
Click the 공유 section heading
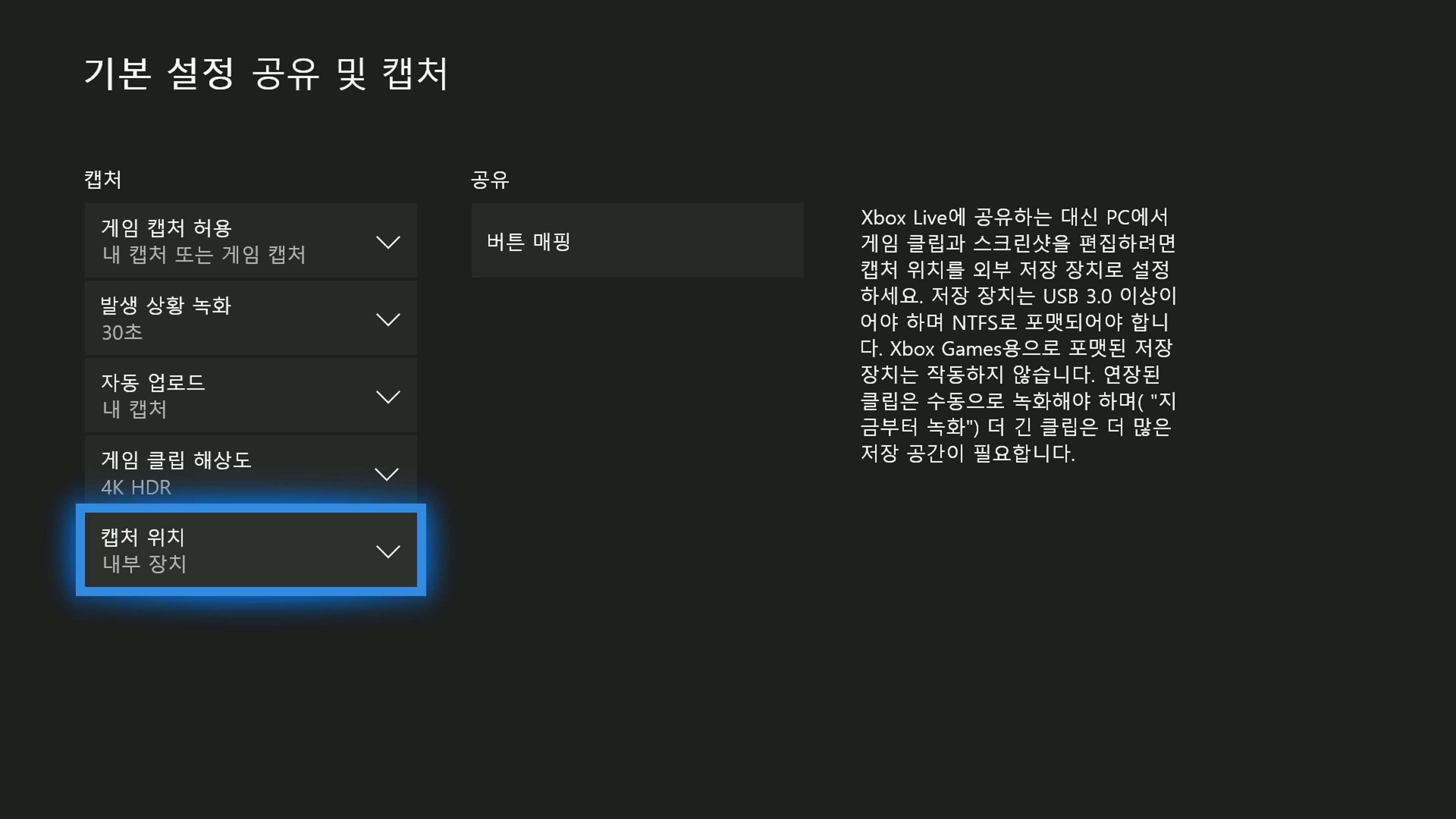point(490,180)
